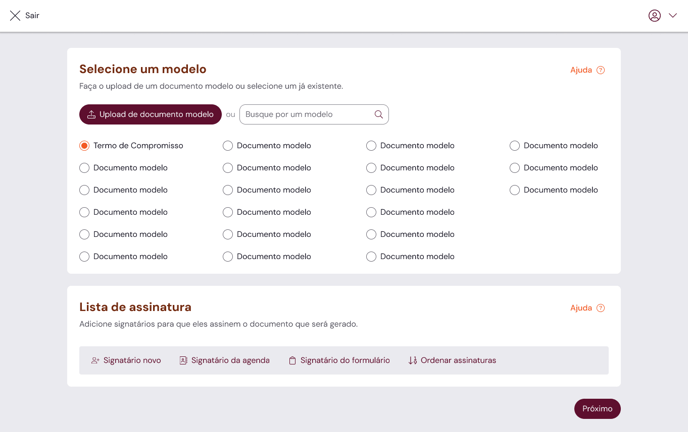Click the Ordenar assinaturas sort icon

[x=412, y=361]
